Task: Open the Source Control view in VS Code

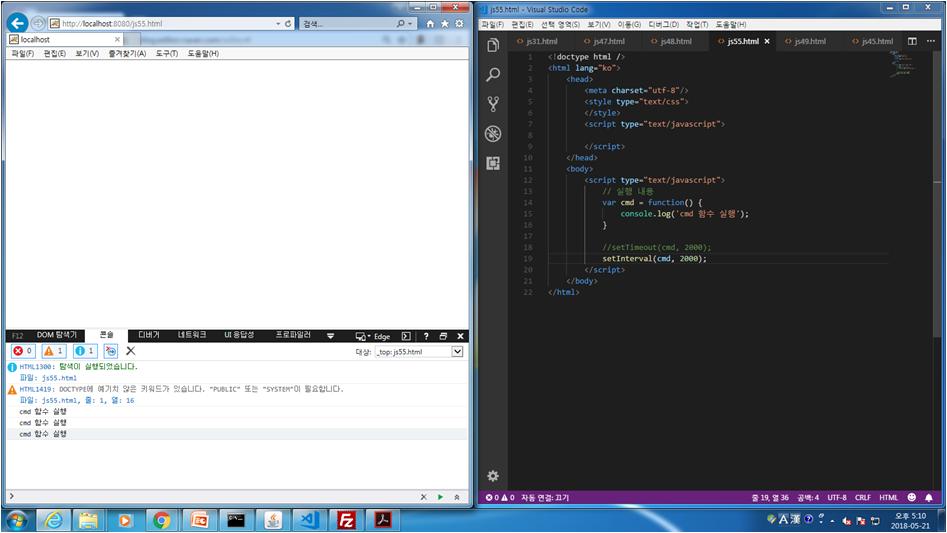Action: click(493, 104)
